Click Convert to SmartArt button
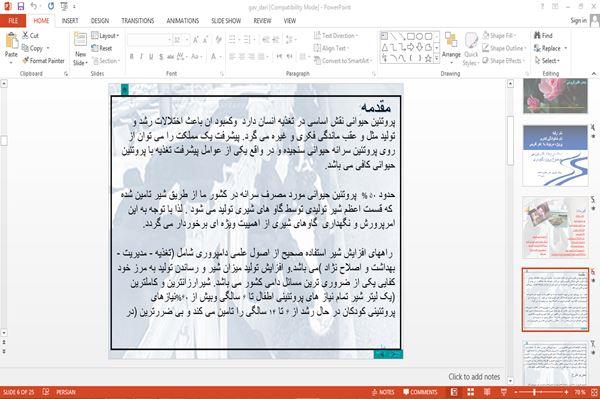The height and width of the screenshot is (399, 600). click(343, 61)
